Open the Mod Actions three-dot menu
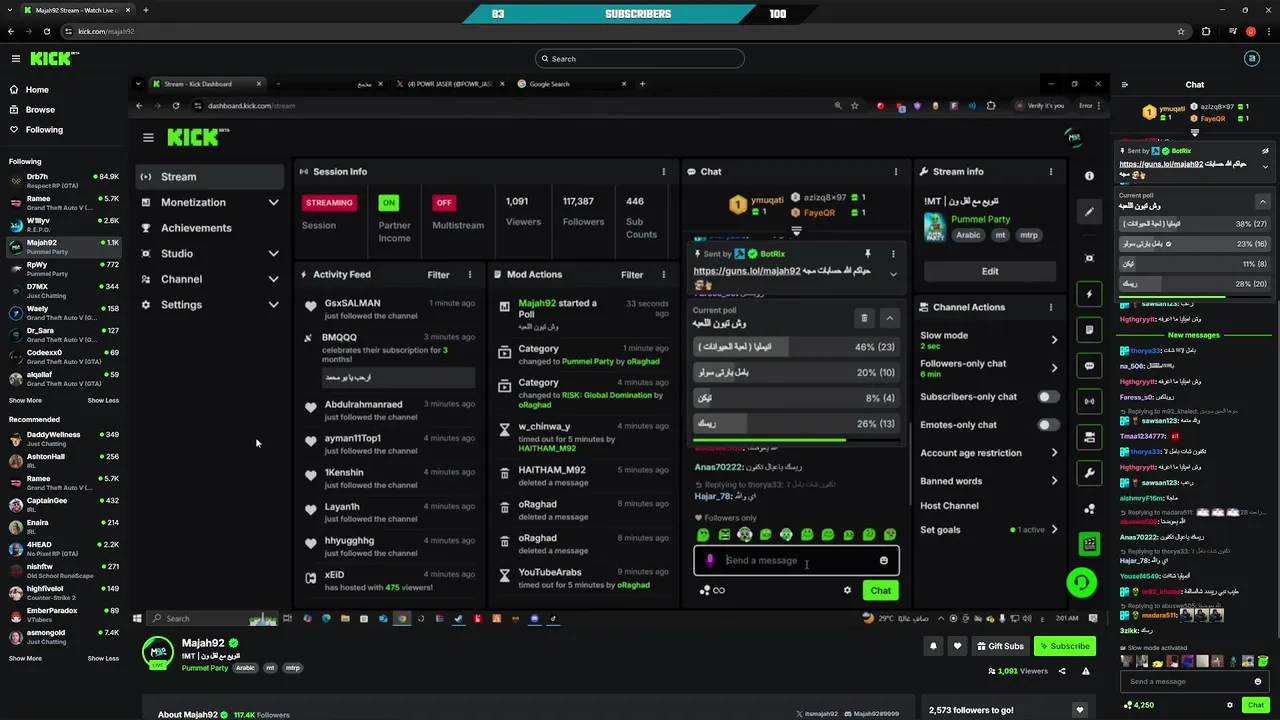1280x720 pixels. [x=664, y=275]
